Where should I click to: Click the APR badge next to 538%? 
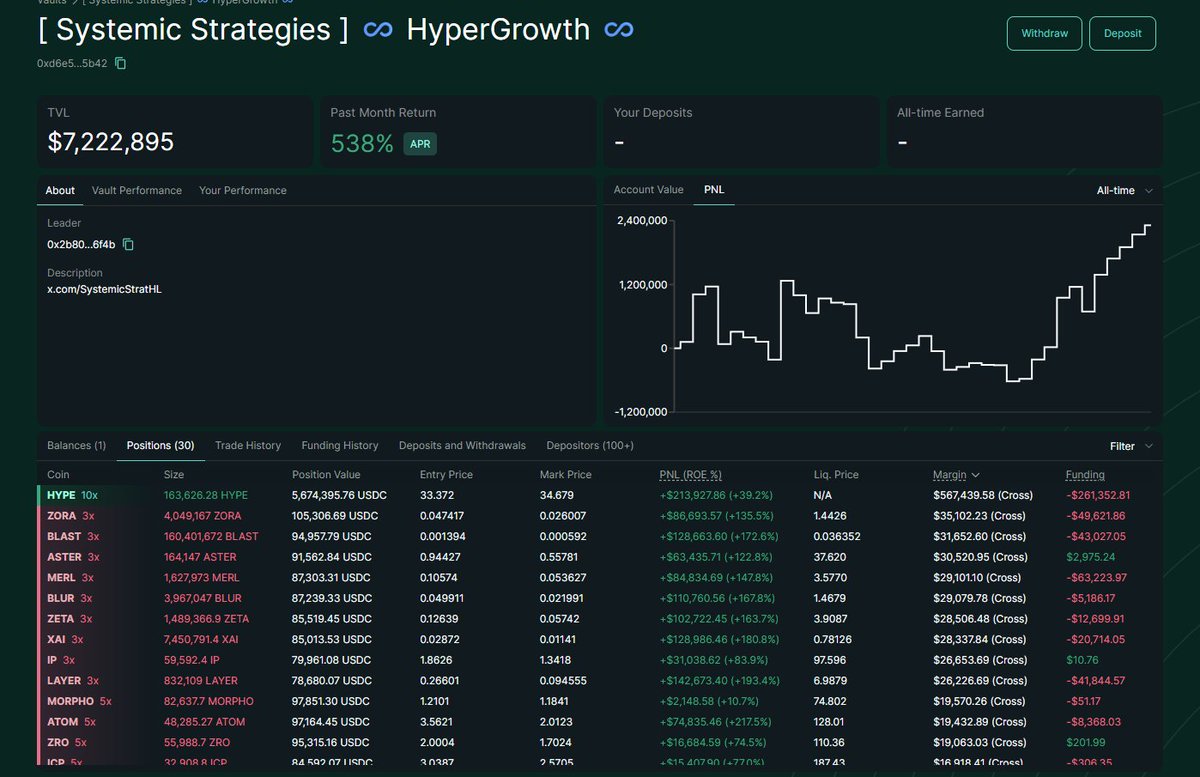coord(420,143)
